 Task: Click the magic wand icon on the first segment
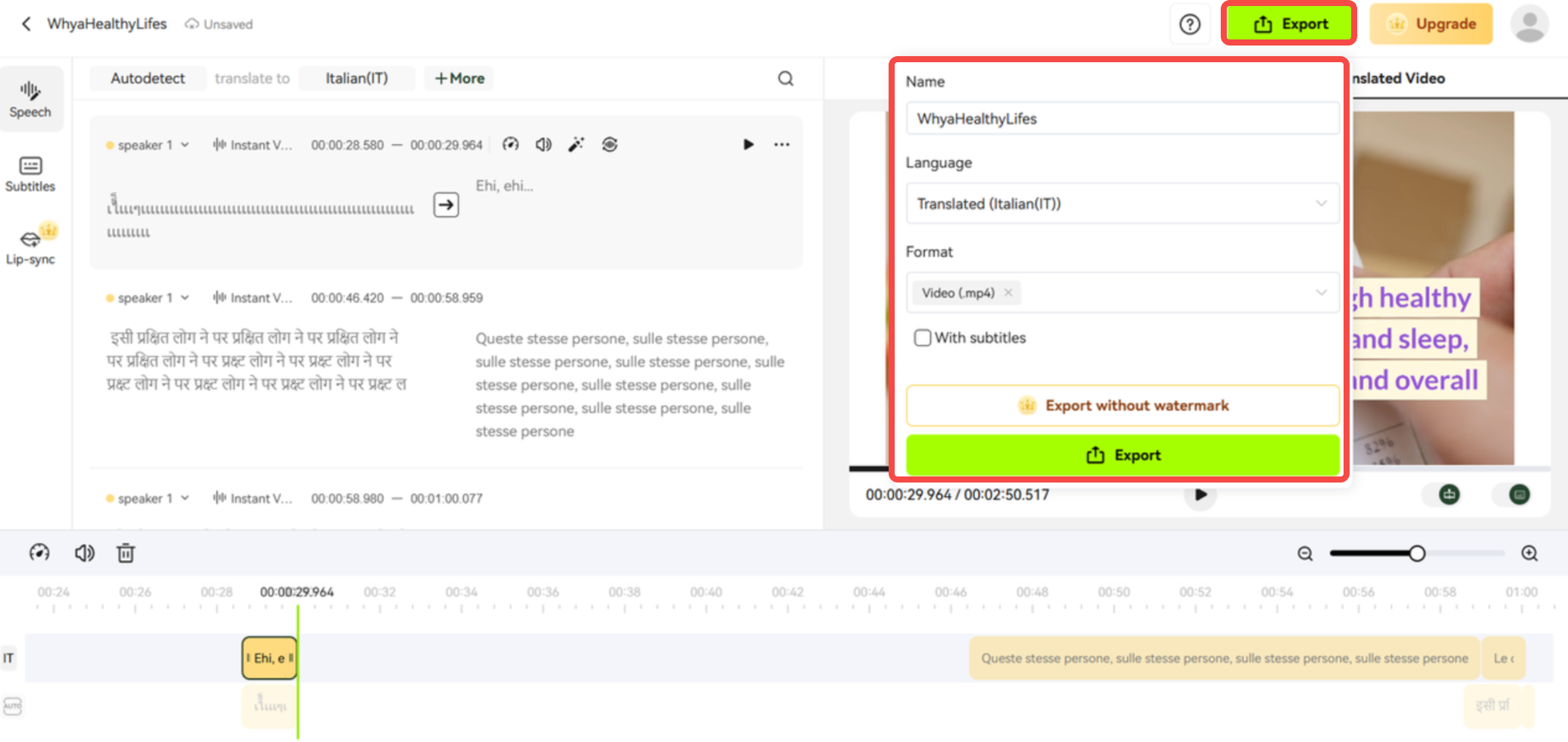(576, 144)
